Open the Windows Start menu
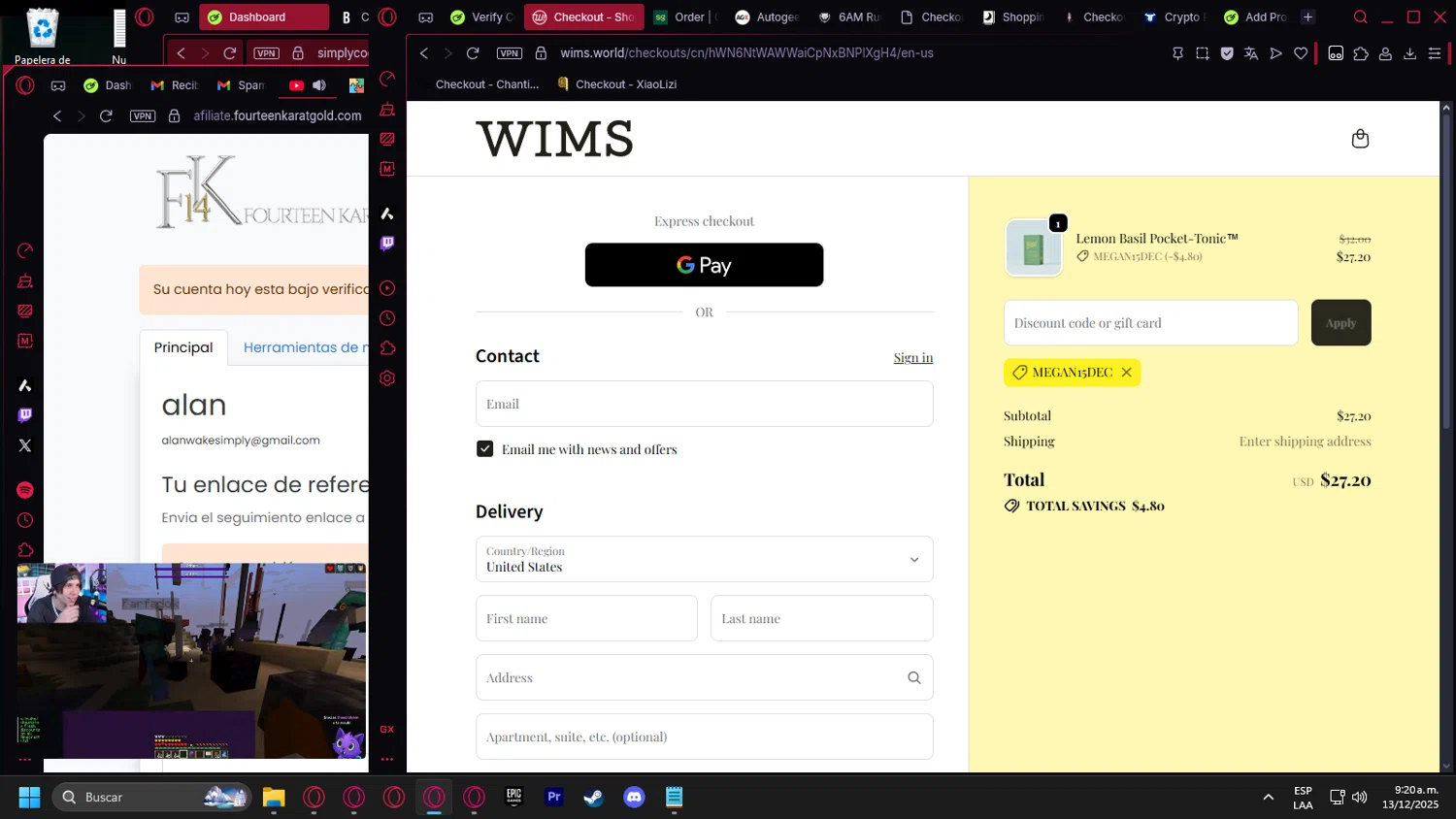The image size is (1456, 819). point(29,798)
